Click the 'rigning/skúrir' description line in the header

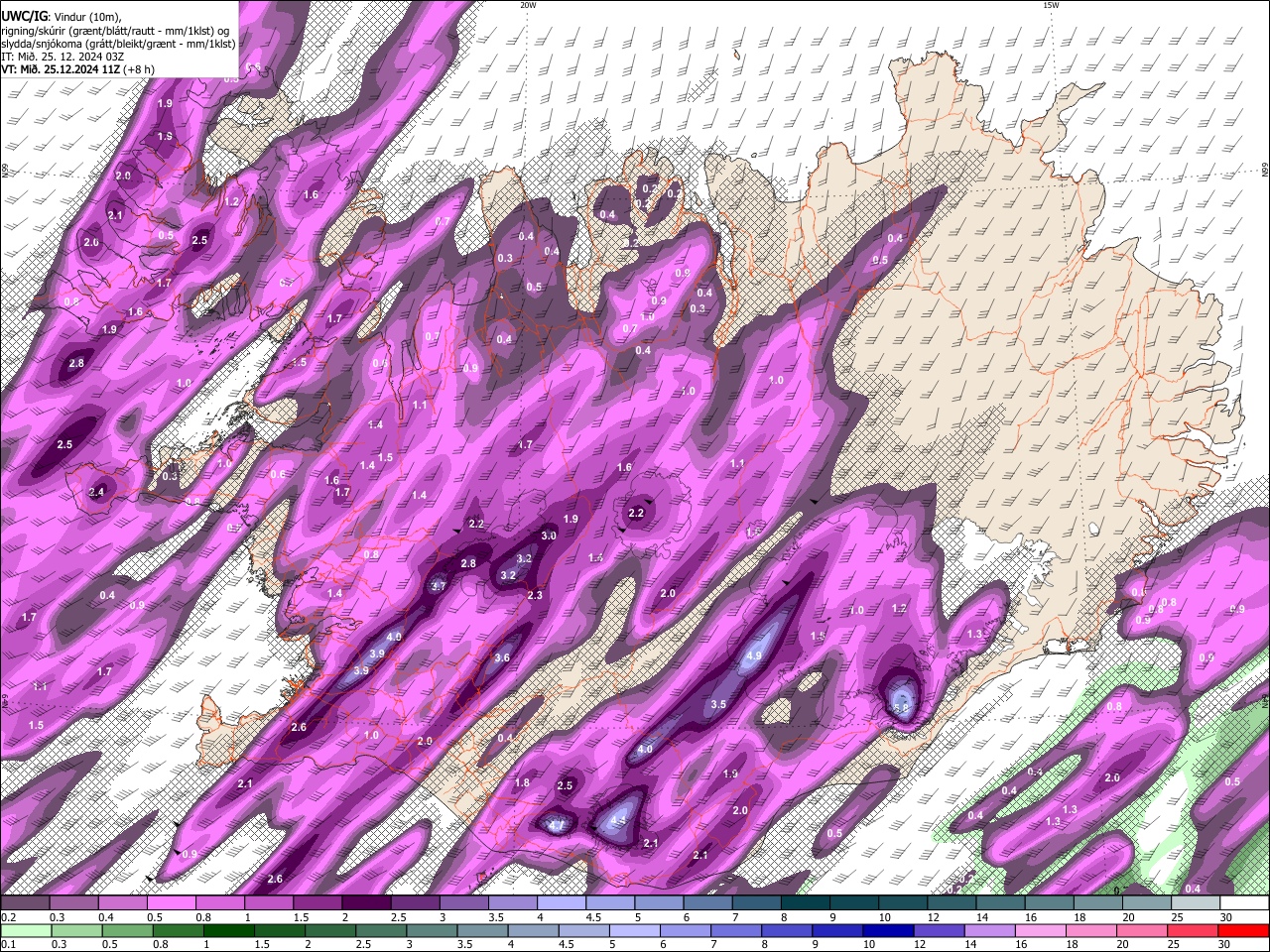click(x=115, y=31)
